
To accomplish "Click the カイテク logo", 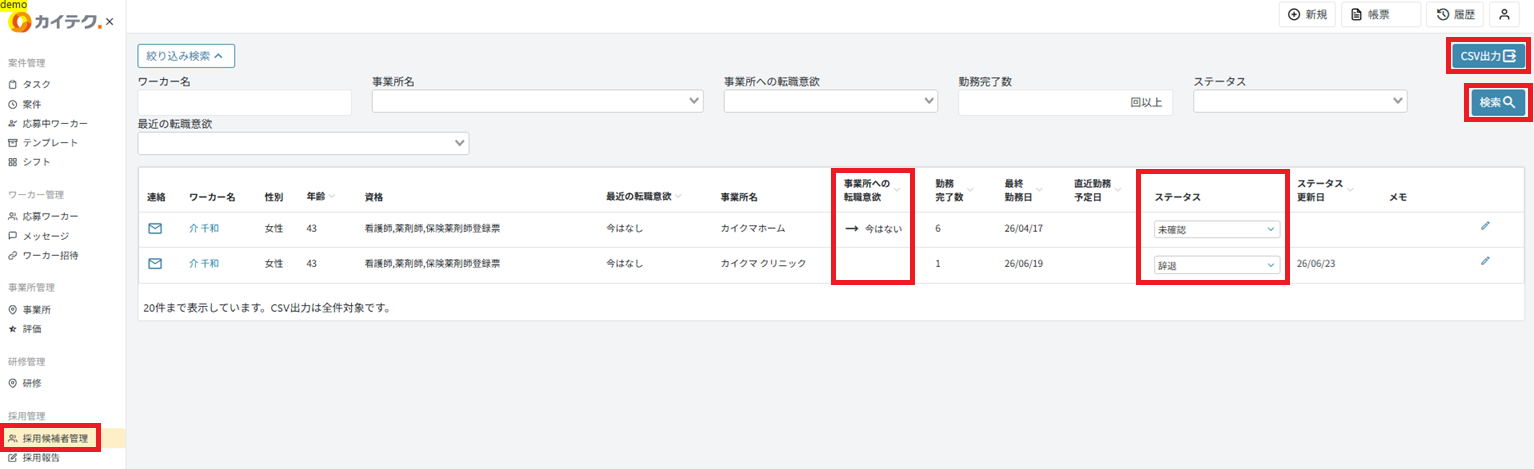I will tap(55, 21).
